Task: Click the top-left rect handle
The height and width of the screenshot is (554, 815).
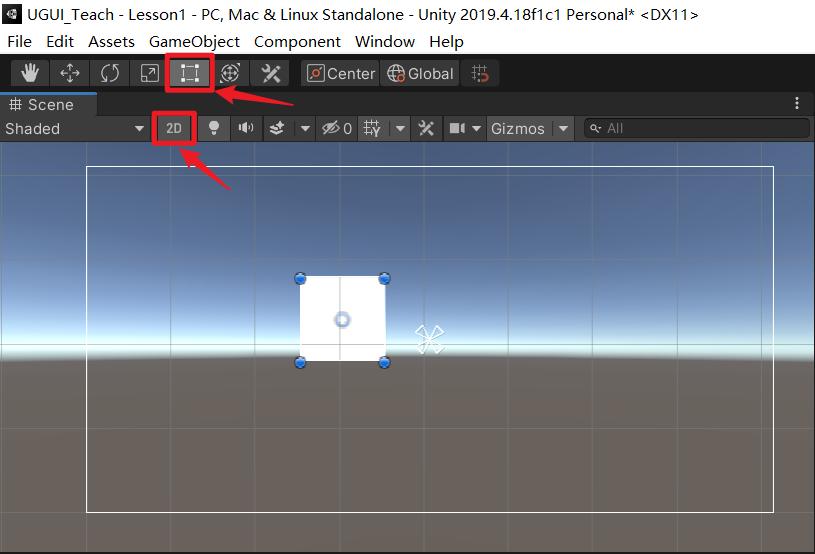Action: click(300, 279)
